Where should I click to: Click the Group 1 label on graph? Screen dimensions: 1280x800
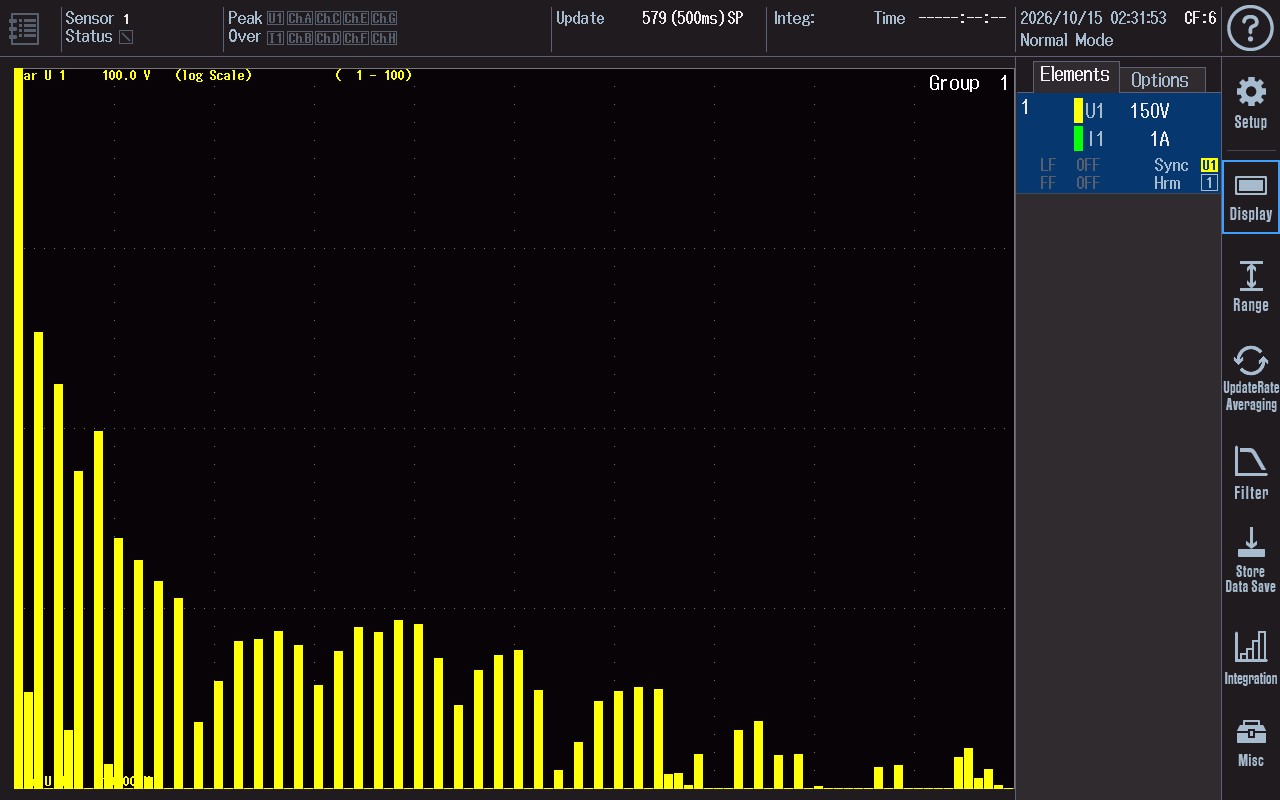[x=969, y=83]
